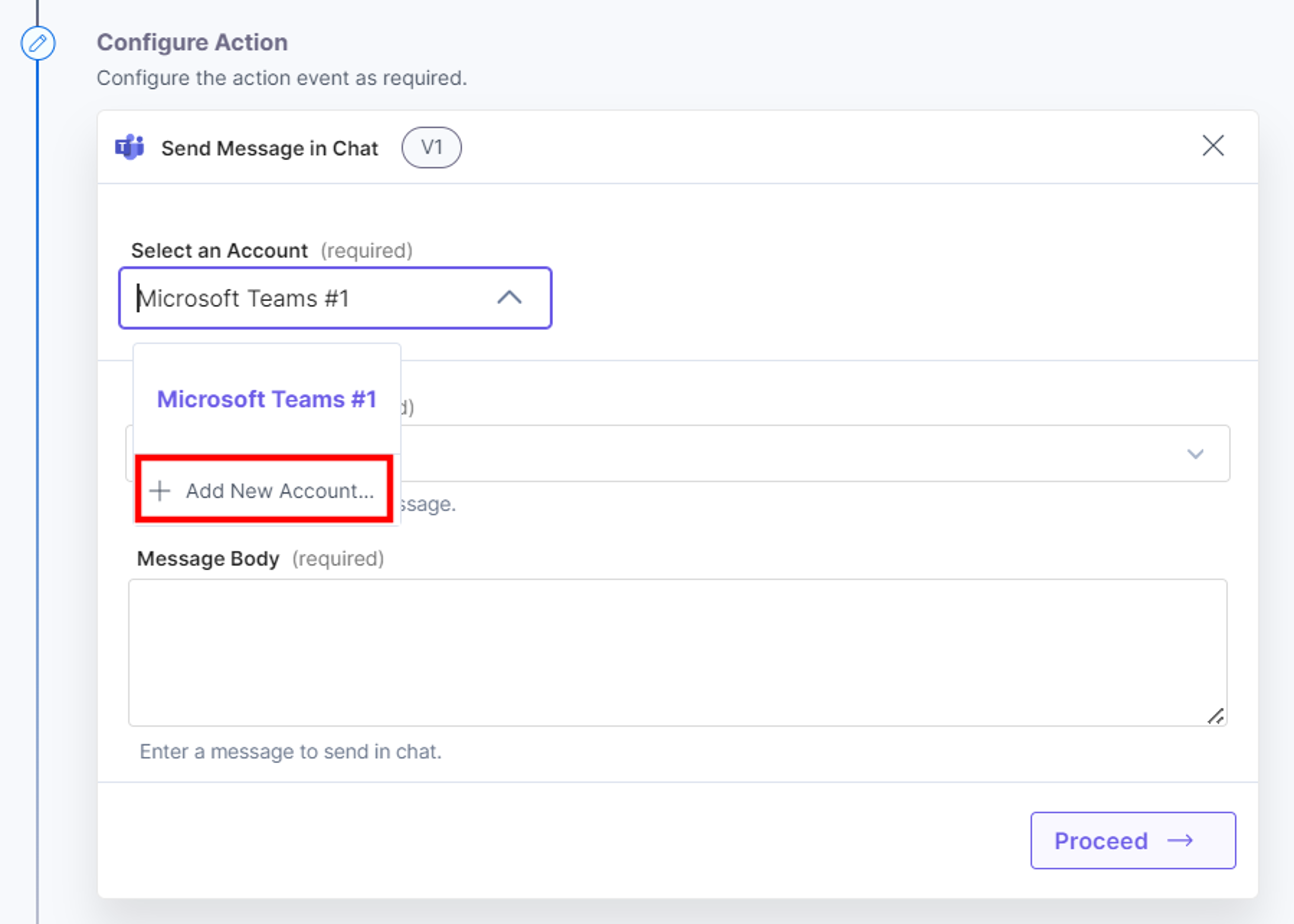Click the V1 version badge
This screenshot has width=1294, height=924.
point(432,147)
